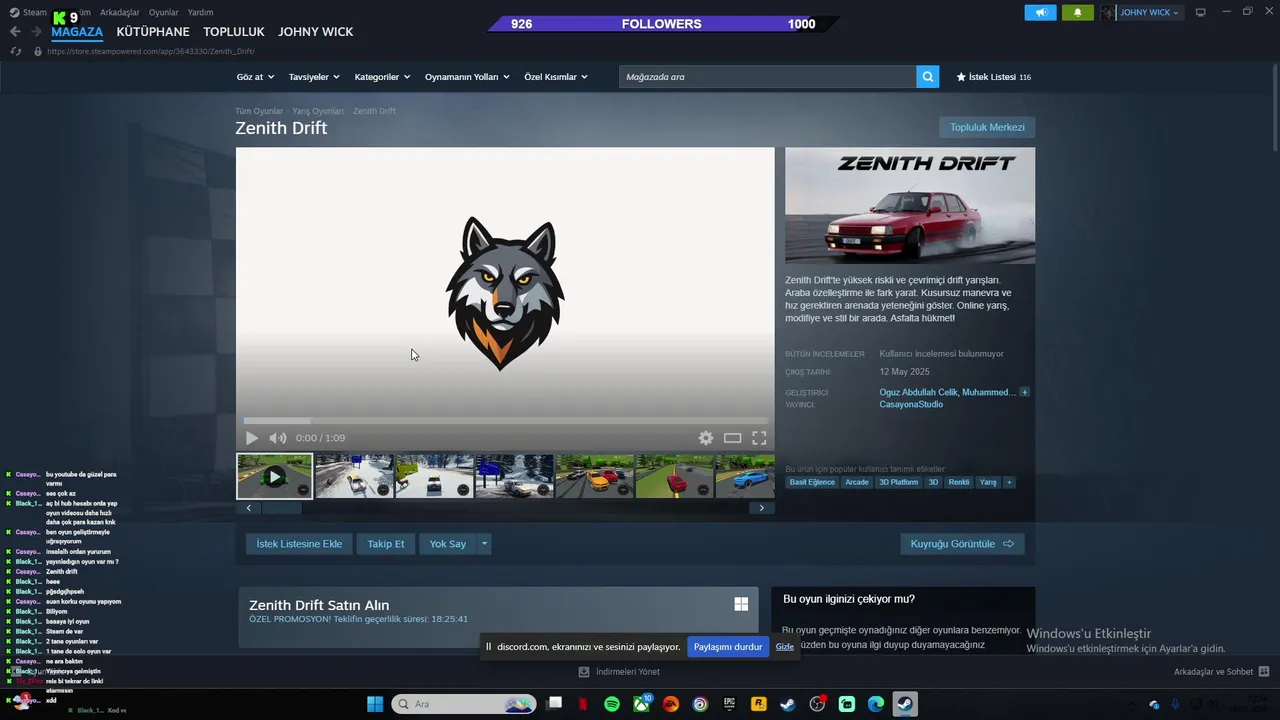
Task: Expand the Tavsiyeler dropdown
Action: click(x=314, y=77)
